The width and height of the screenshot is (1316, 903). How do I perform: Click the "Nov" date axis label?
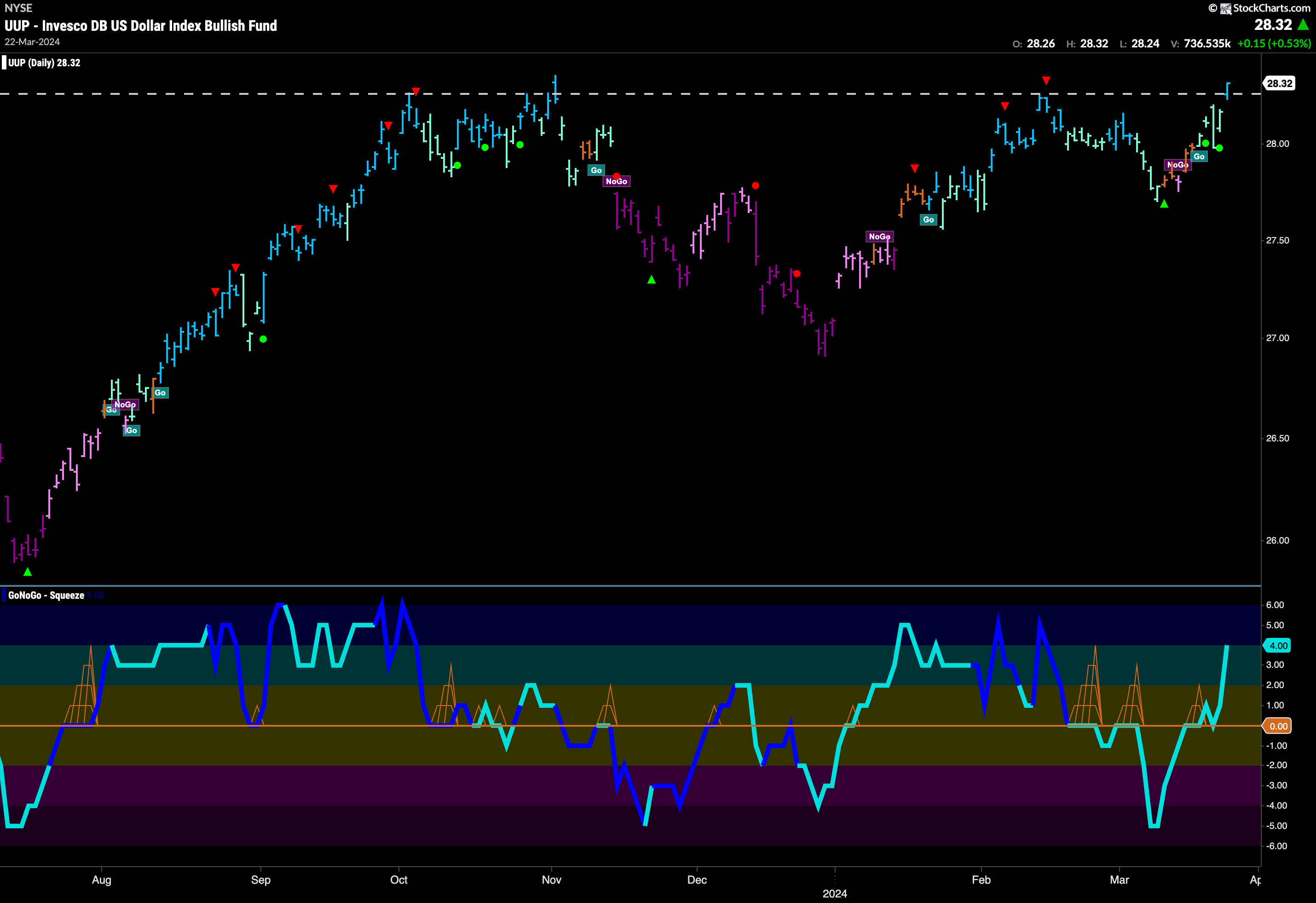(551, 880)
